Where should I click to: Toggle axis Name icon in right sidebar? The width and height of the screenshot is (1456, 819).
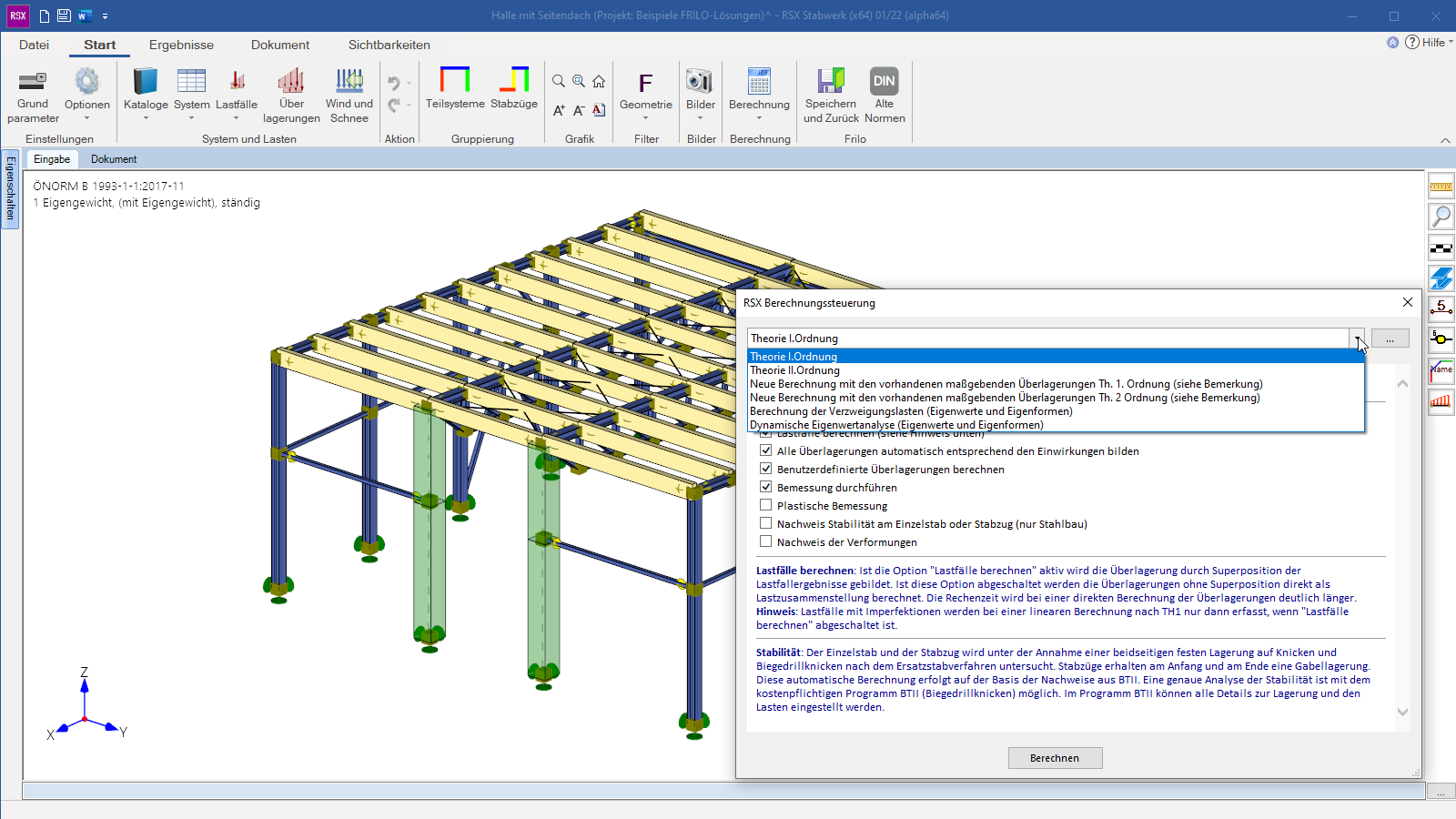click(1441, 370)
